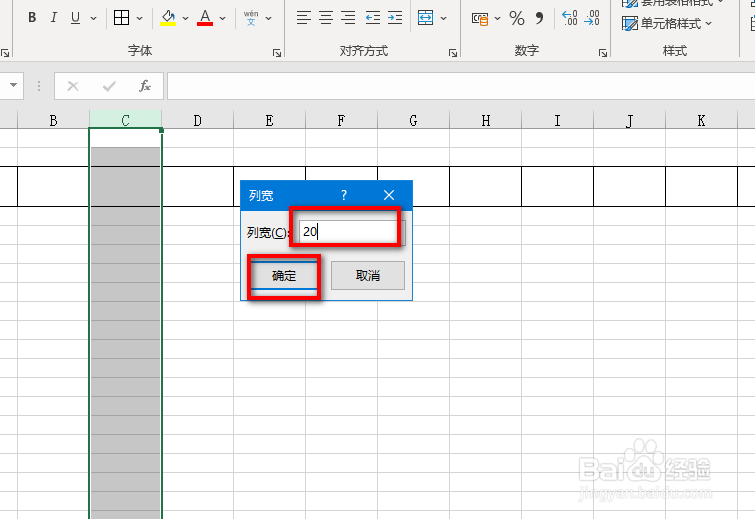Select column E header
The image size is (755, 519).
[269, 120]
